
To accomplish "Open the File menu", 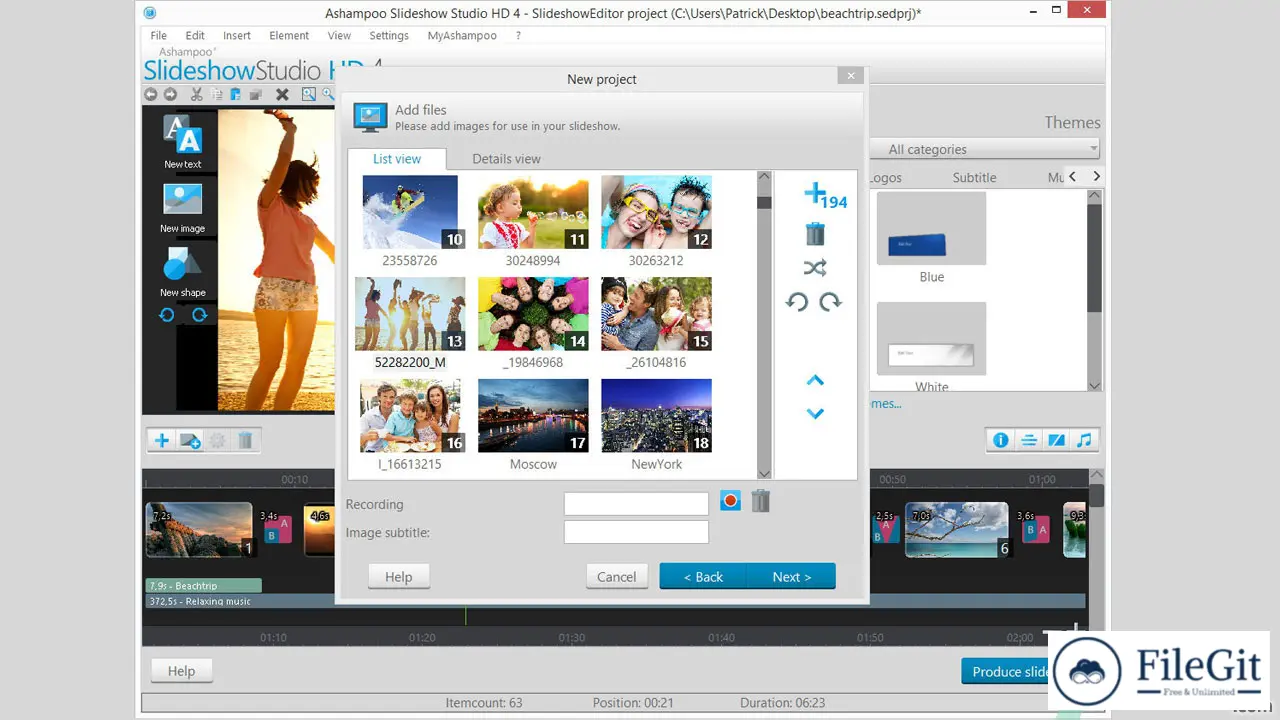I will click(x=159, y=35).
